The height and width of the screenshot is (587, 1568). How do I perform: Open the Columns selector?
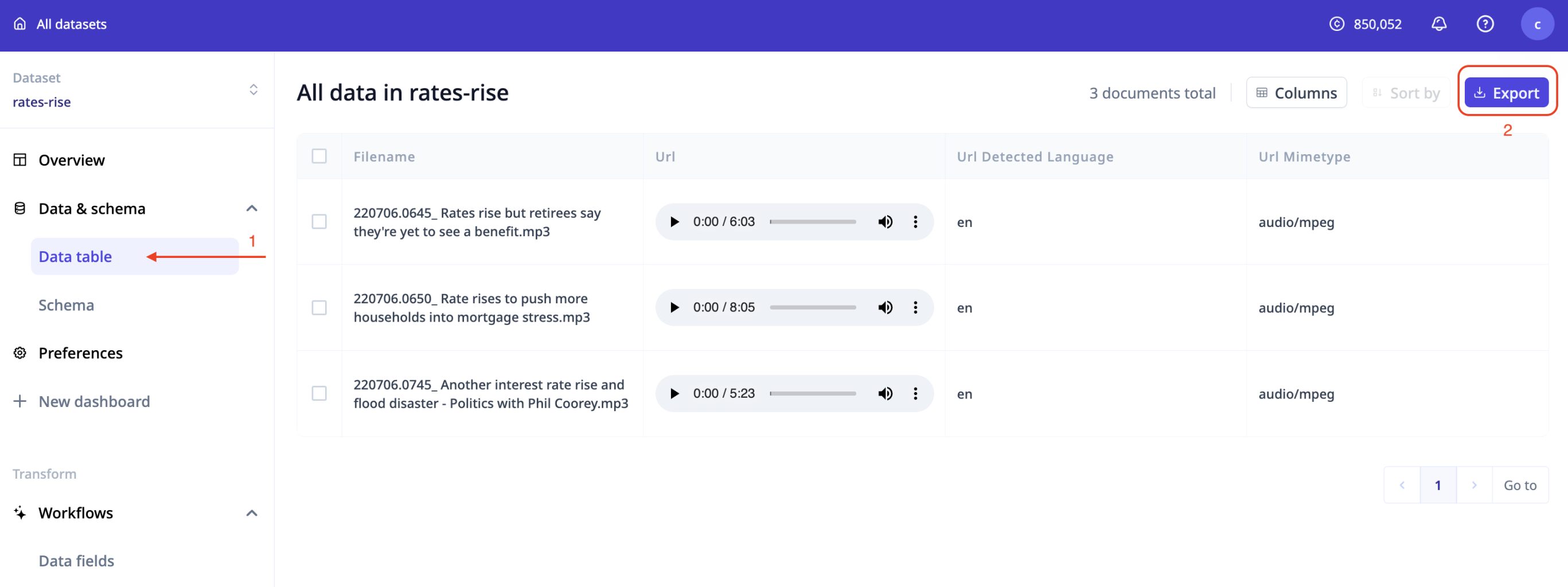tap(1297, 93)
